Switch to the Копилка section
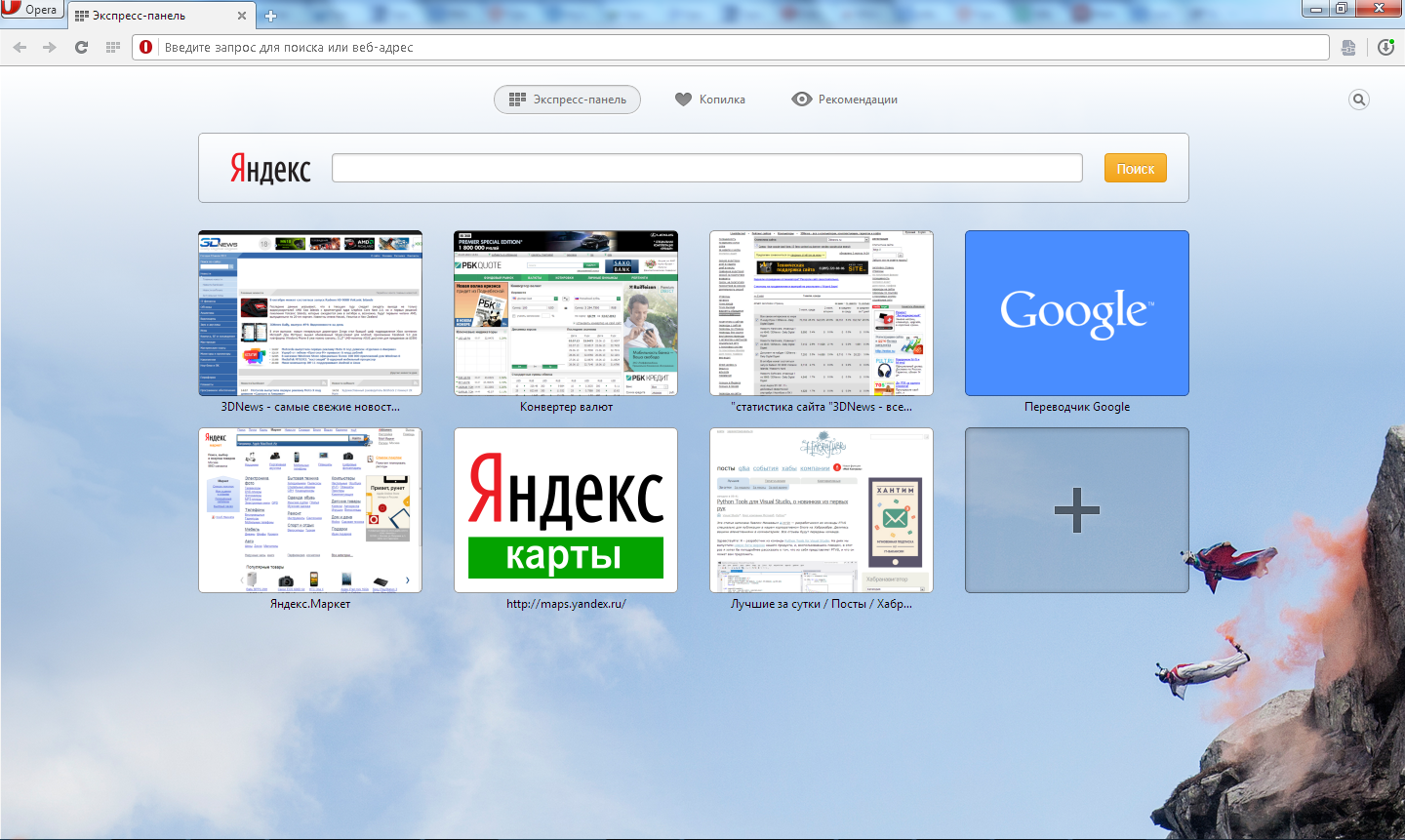This screenshot has width=1405, height=840. click(x=710, y=100)
